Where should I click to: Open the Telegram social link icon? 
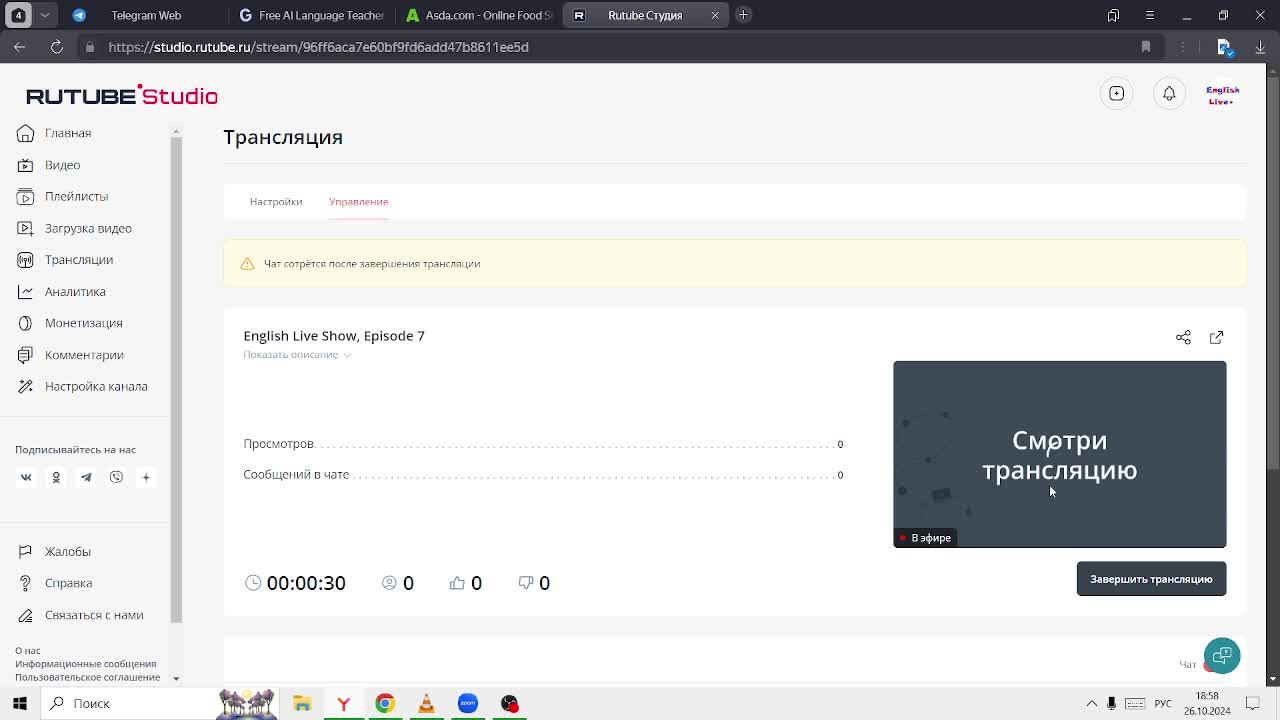pyautogui.click(x=86, y=478)
